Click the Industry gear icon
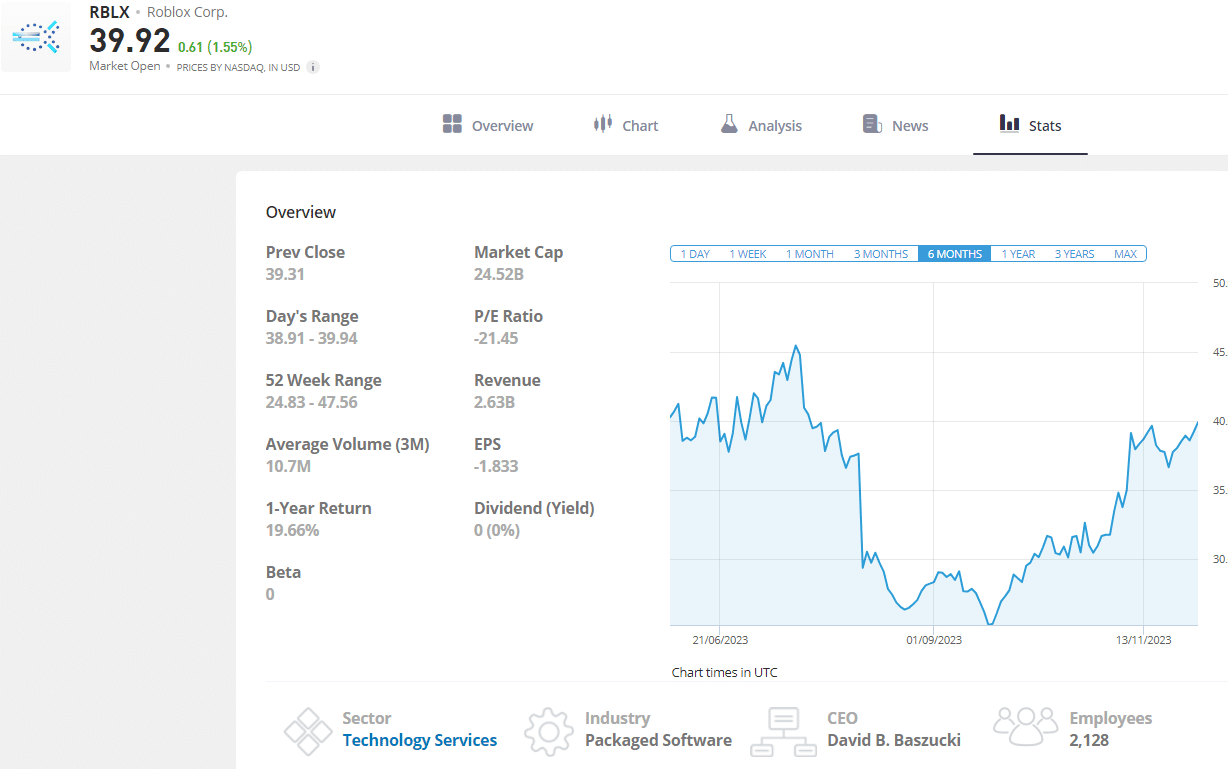1228x769 pixels. 548,729
